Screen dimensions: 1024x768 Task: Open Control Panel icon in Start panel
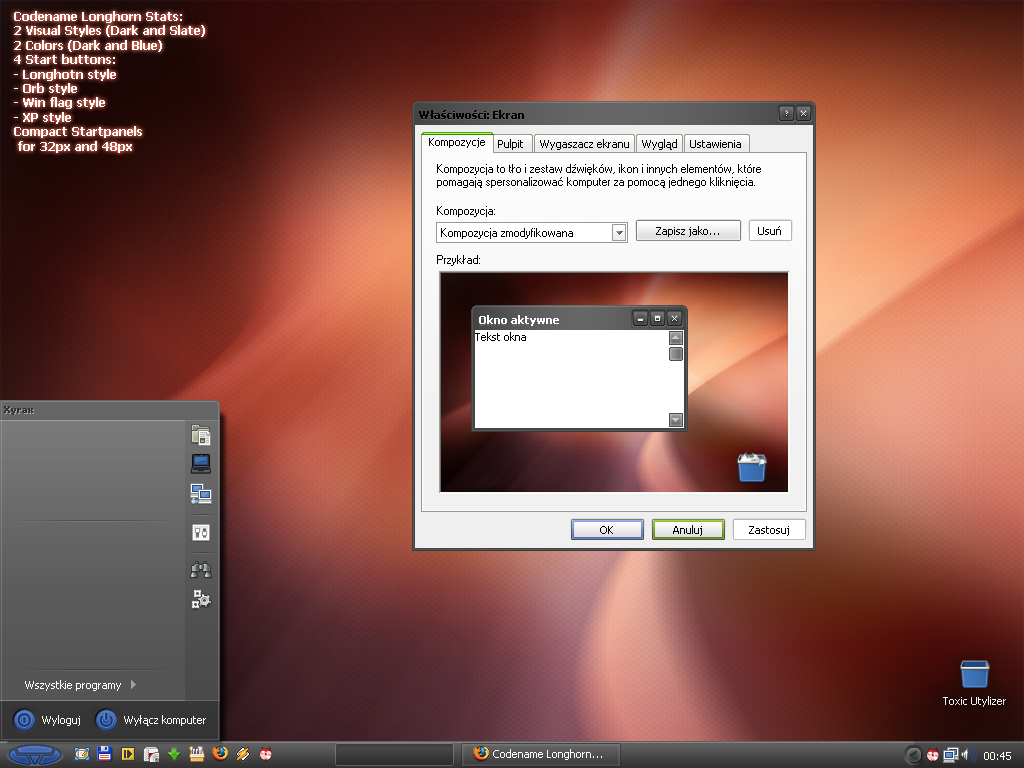pos(201,533)
